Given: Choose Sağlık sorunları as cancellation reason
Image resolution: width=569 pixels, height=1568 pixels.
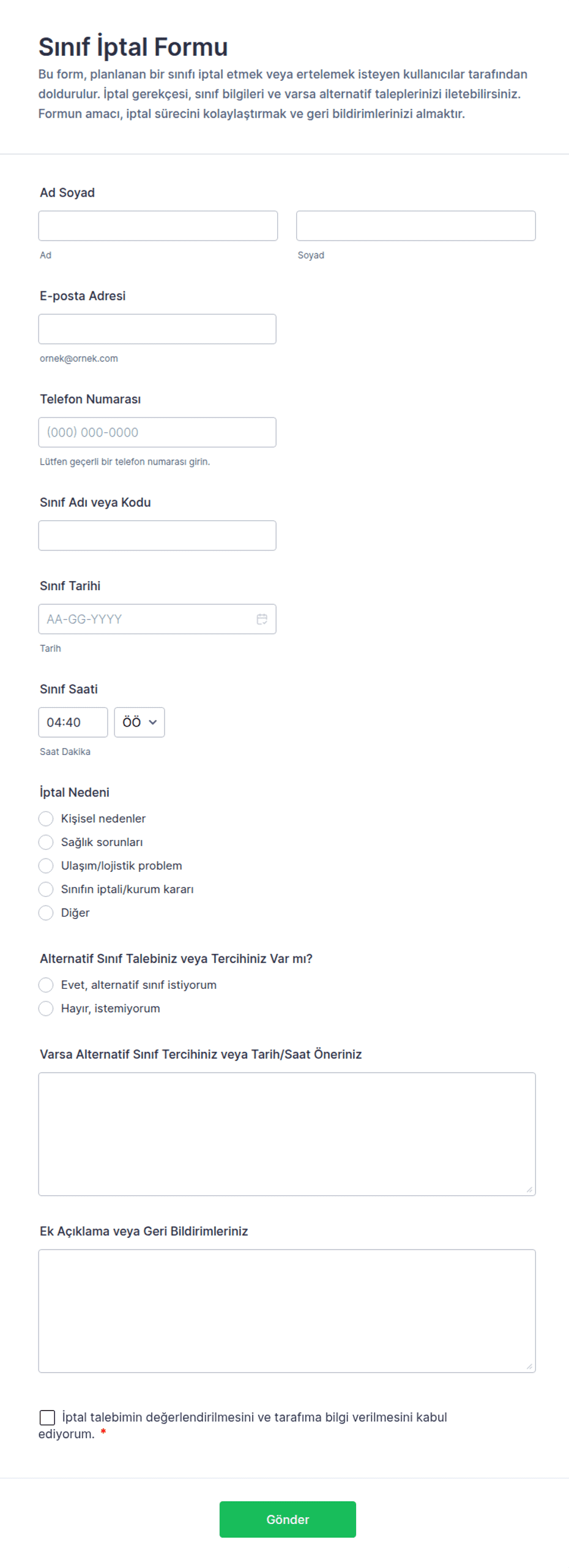Looking at the screenshot, I should click(x=46, y=841).
